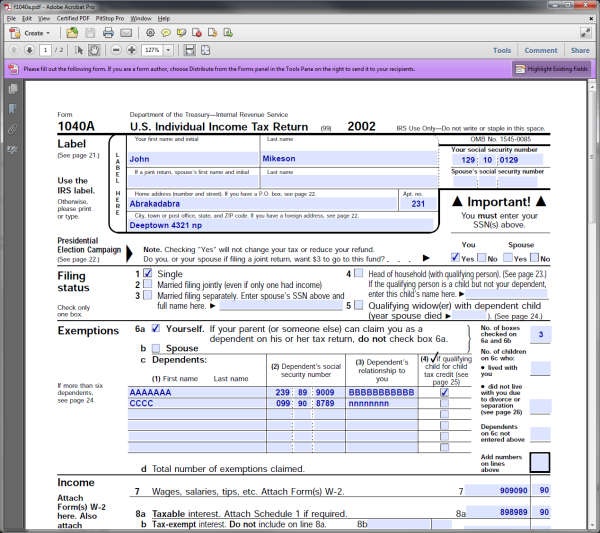Viewport: 600px width, 533px height.
Task: Open Signatures side panel icon
Action: 13,150
